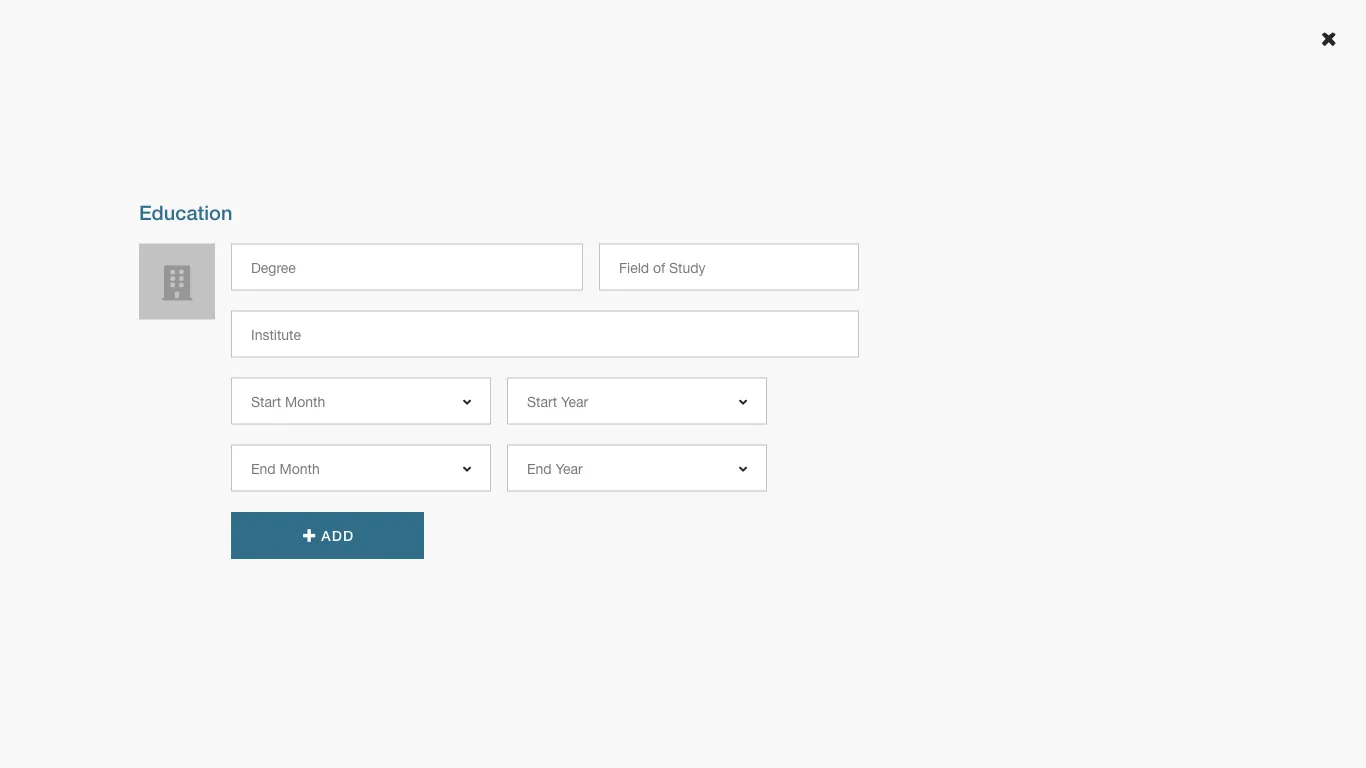Screen dimensions: 1366x768
Task: Click the ADD text label
Action: point(338,536)
